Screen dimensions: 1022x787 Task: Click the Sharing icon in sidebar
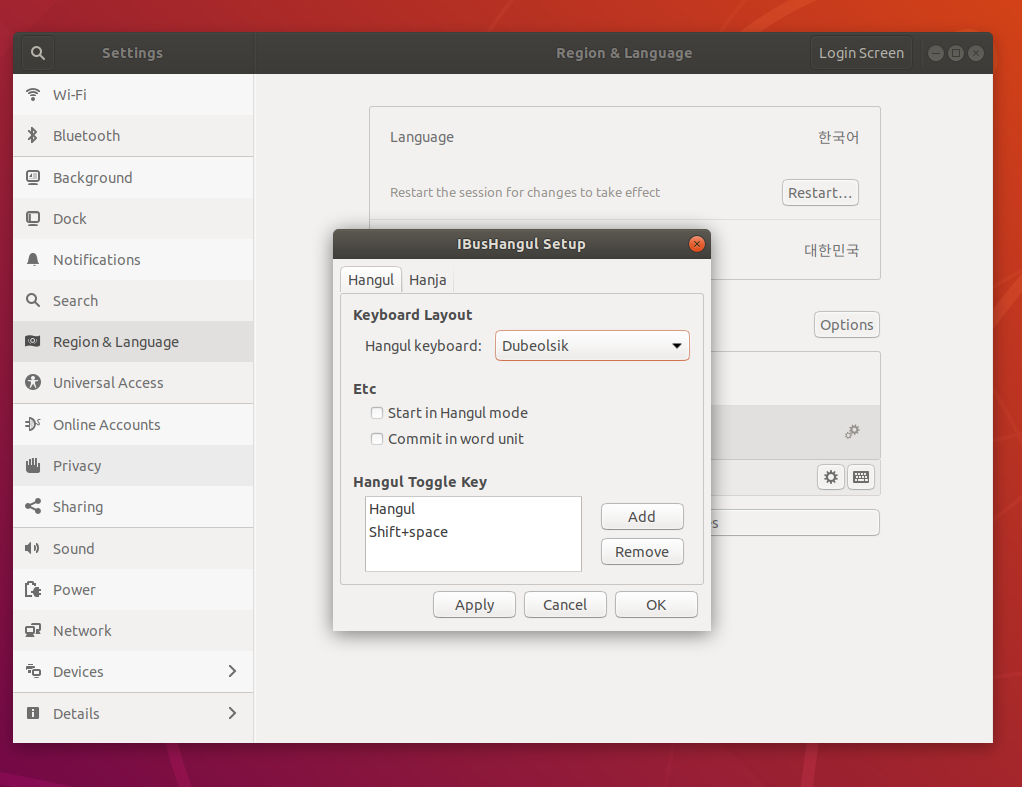point(33,507)
